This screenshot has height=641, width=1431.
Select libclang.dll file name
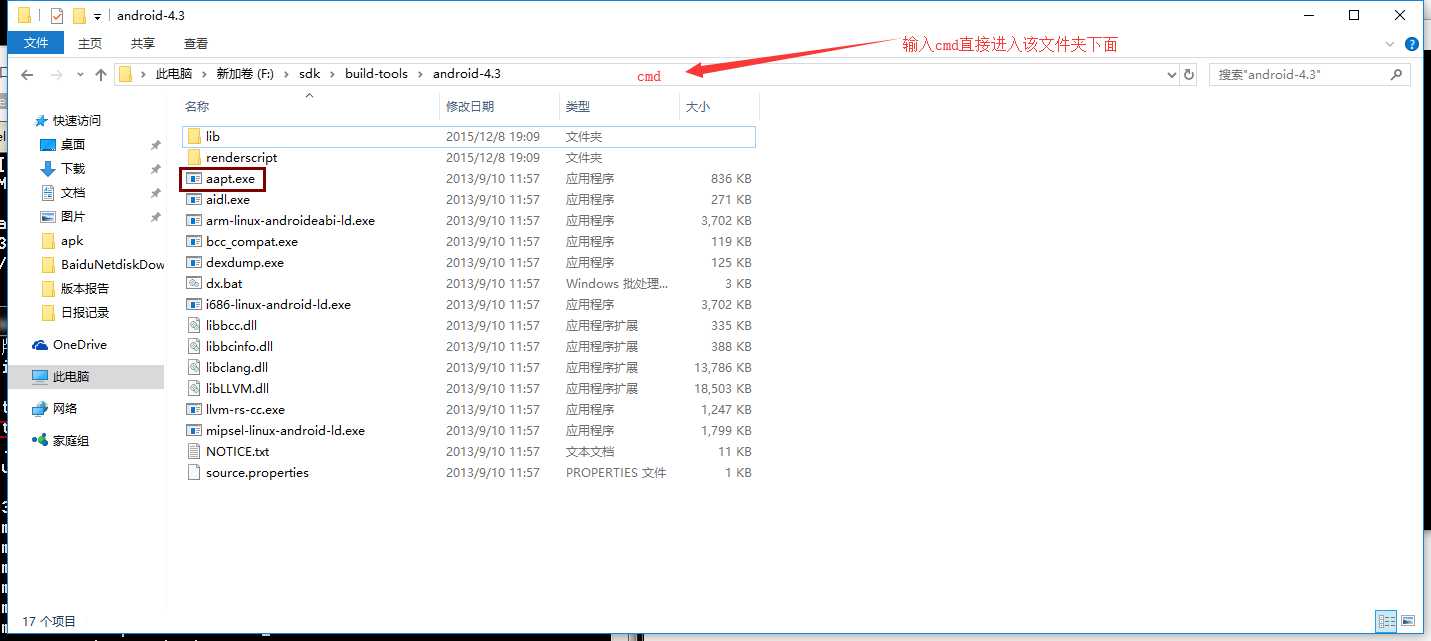point(237,367)
